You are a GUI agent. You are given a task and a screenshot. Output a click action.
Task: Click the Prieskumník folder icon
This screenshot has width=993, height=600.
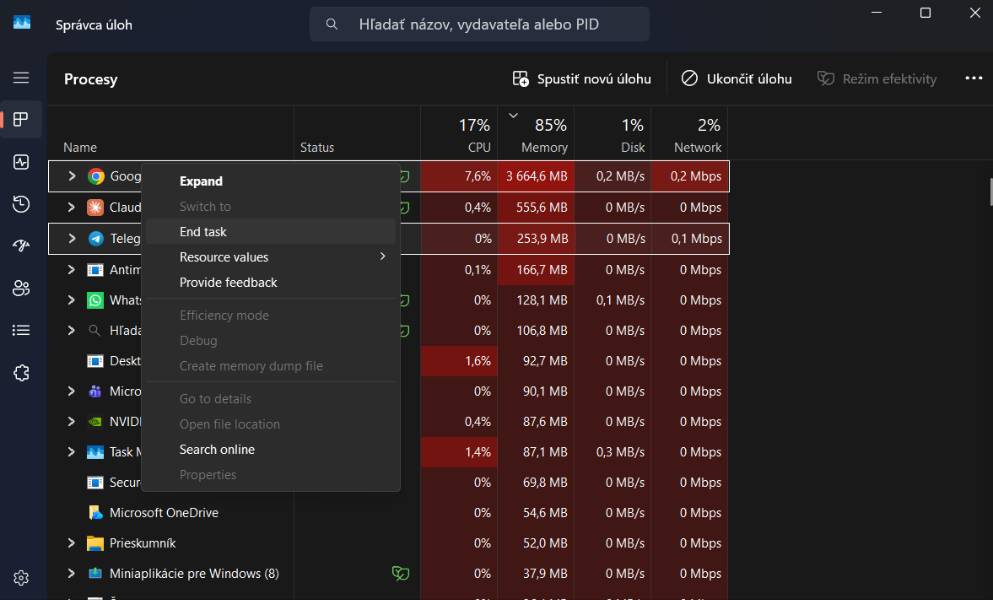coord(95,543)
